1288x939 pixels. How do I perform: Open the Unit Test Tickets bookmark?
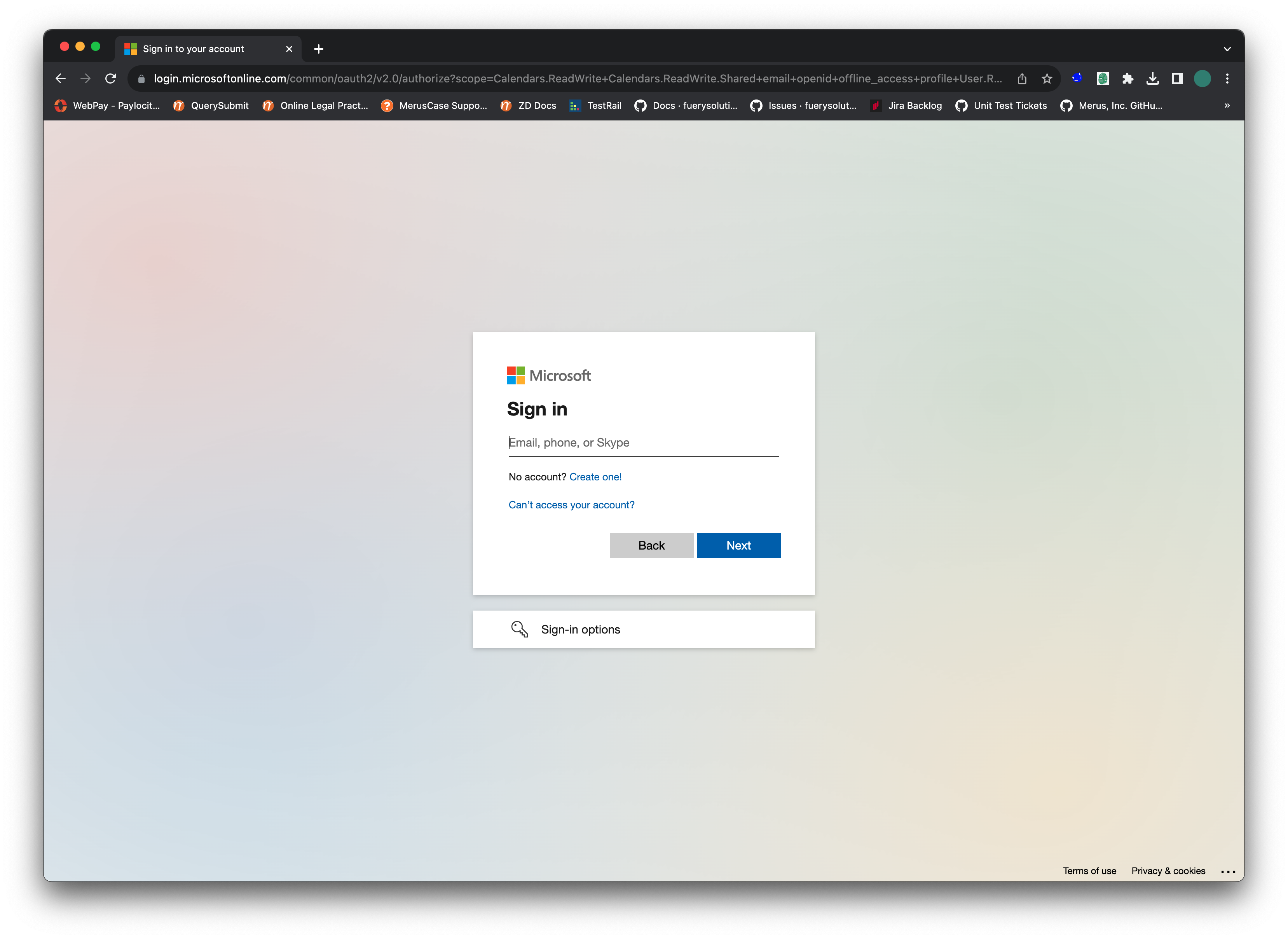1001,106
